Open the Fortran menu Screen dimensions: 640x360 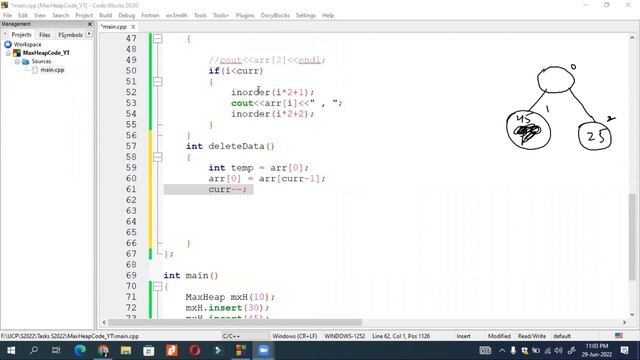(150, 15)
